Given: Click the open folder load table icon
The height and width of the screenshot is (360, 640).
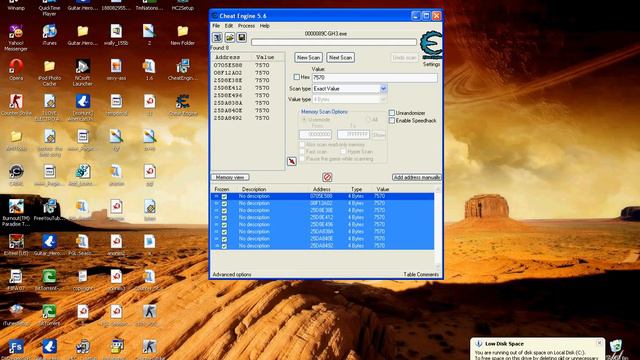Looking at the screenshot, I should 229,38.
